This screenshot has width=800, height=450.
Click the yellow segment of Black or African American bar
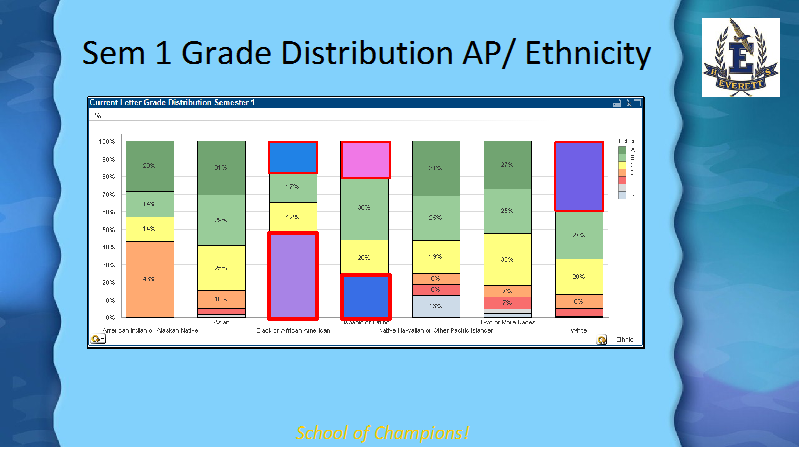[x=293, y=217]
